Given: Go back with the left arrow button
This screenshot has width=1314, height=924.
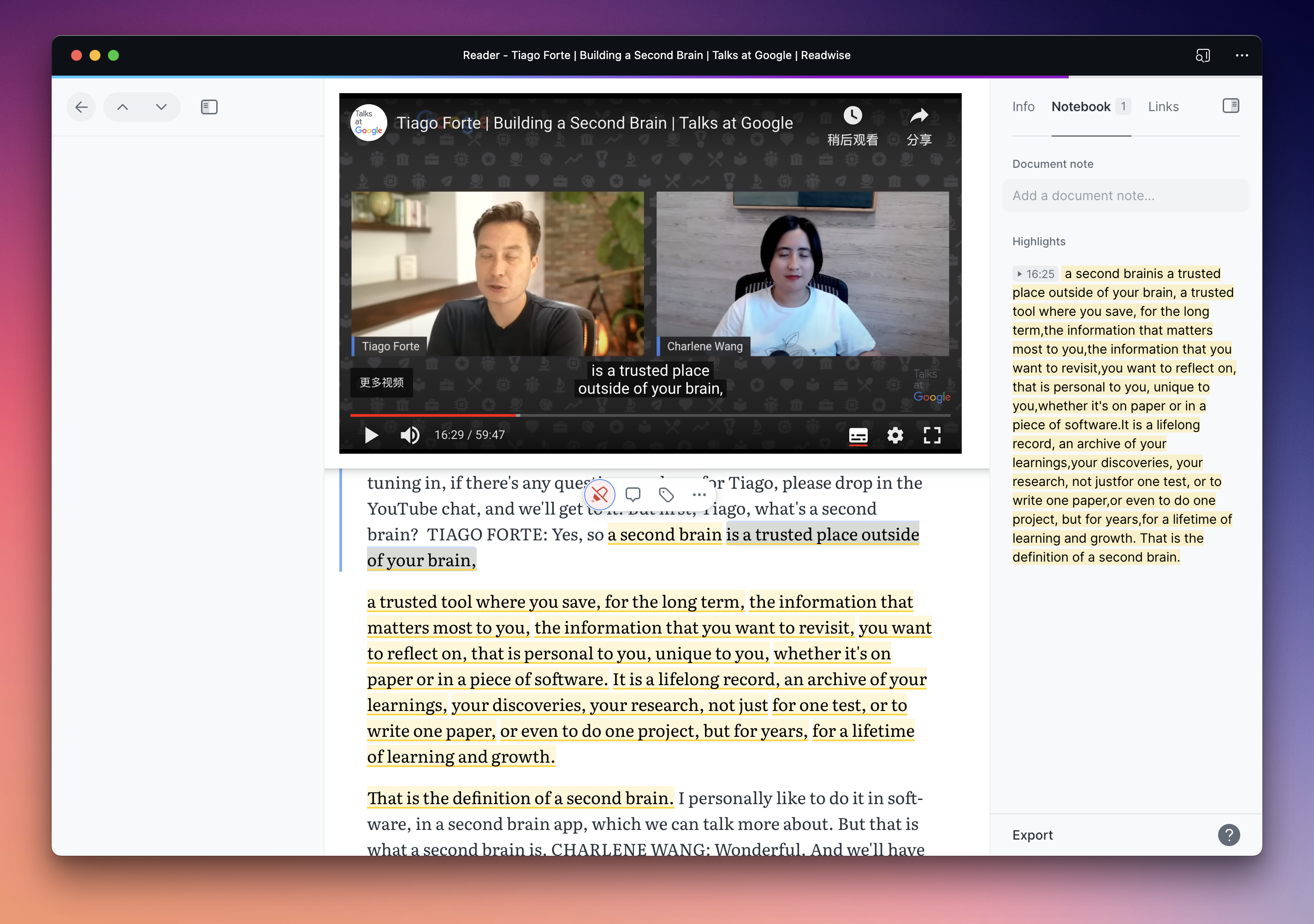Looking at the screenshot, I should [x=81, y=107].
